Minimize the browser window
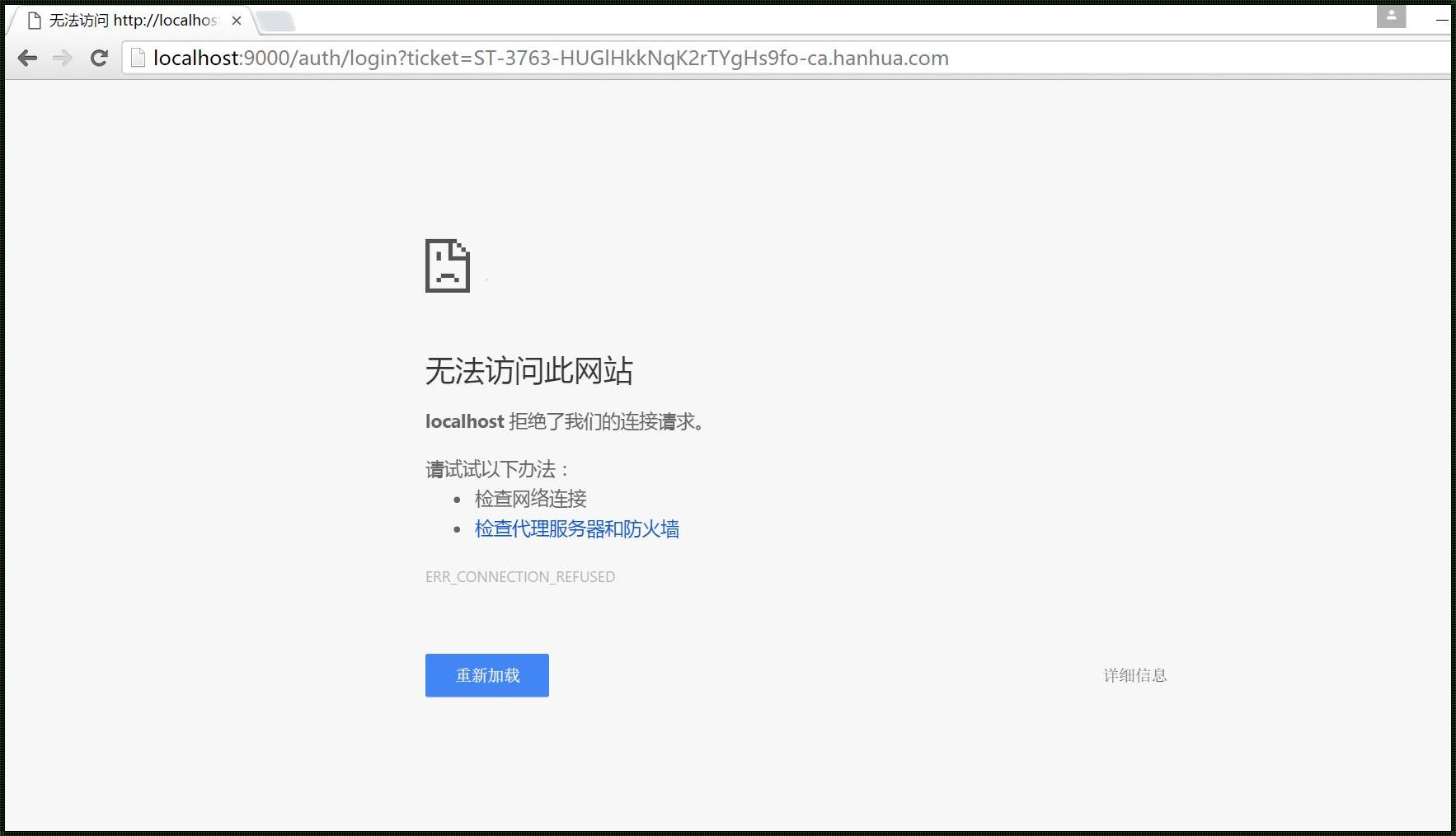 1441,19
